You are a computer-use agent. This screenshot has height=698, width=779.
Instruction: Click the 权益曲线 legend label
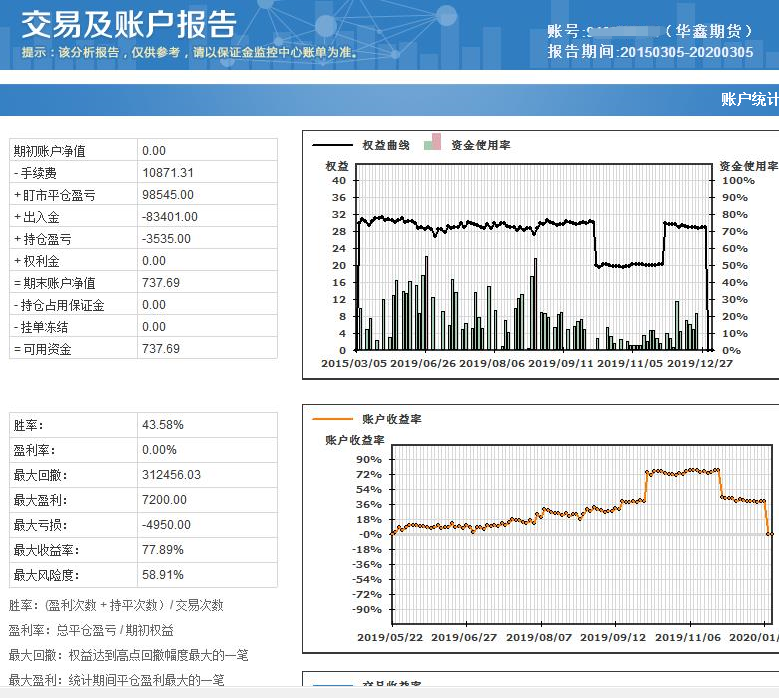pyautogui.click(x=386, y=145)
